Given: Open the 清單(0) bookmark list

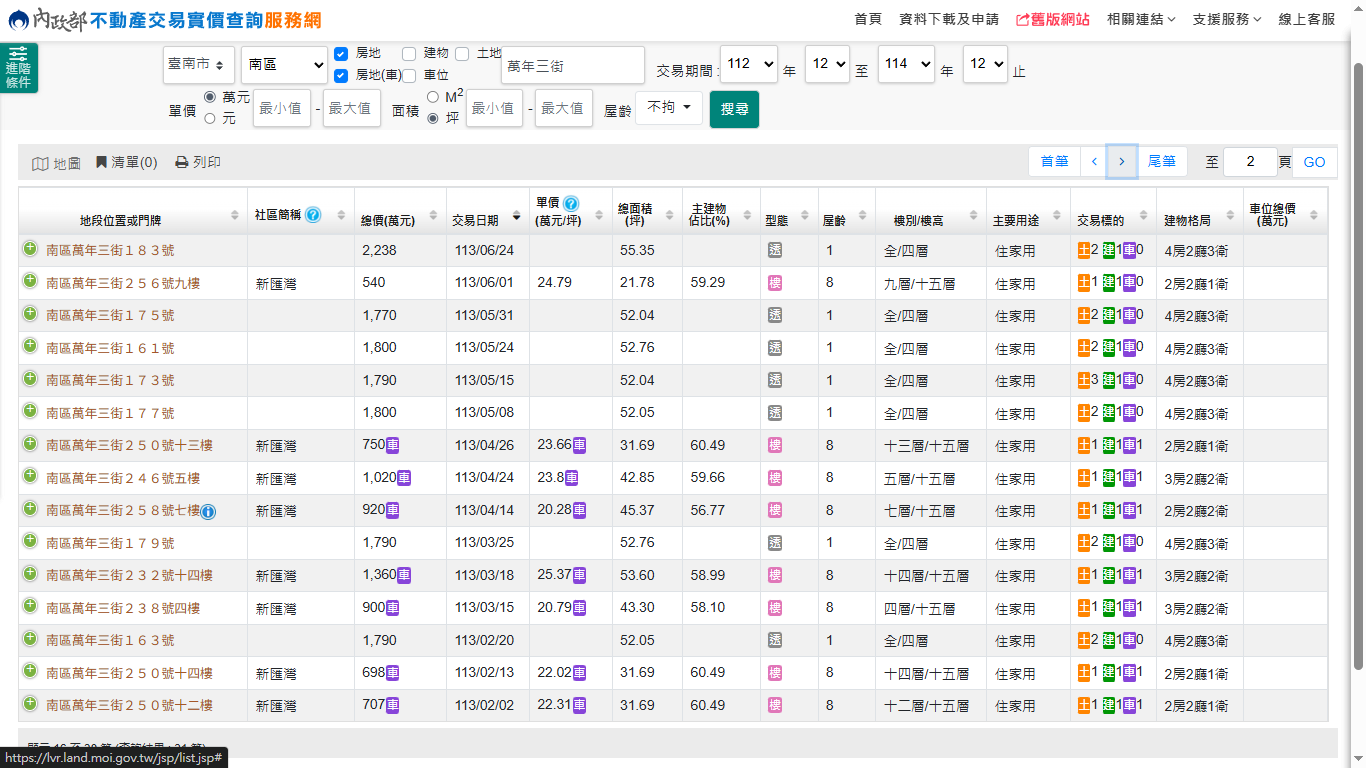Looking at the screenshot, I should click(125, 162).
